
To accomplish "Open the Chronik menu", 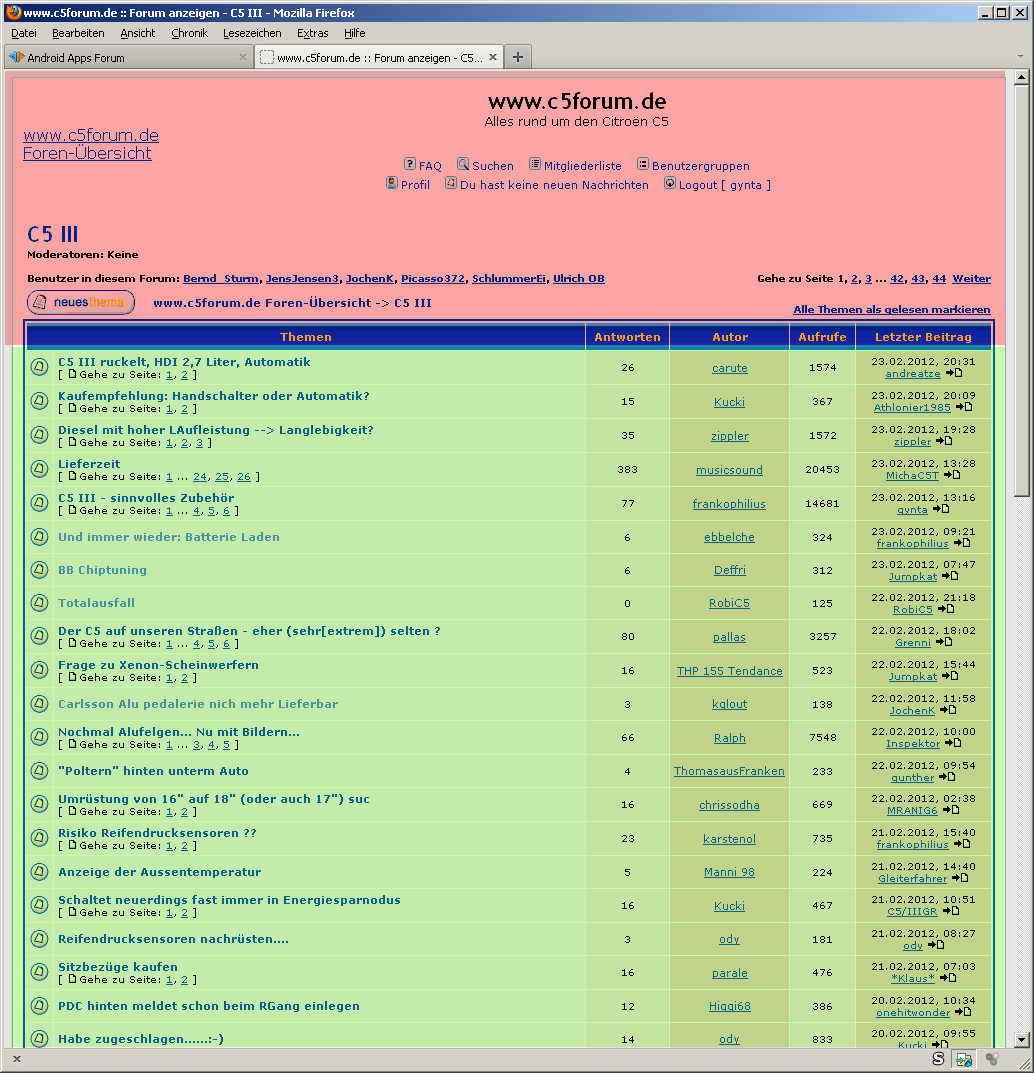I will (189, 33).
